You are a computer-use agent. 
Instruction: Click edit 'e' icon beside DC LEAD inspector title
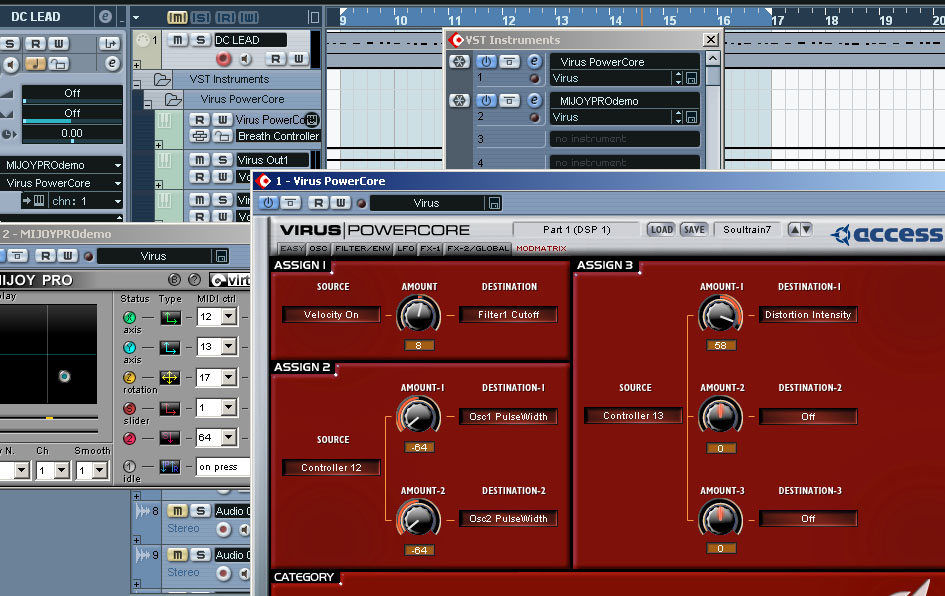click(x=105, y=17)
